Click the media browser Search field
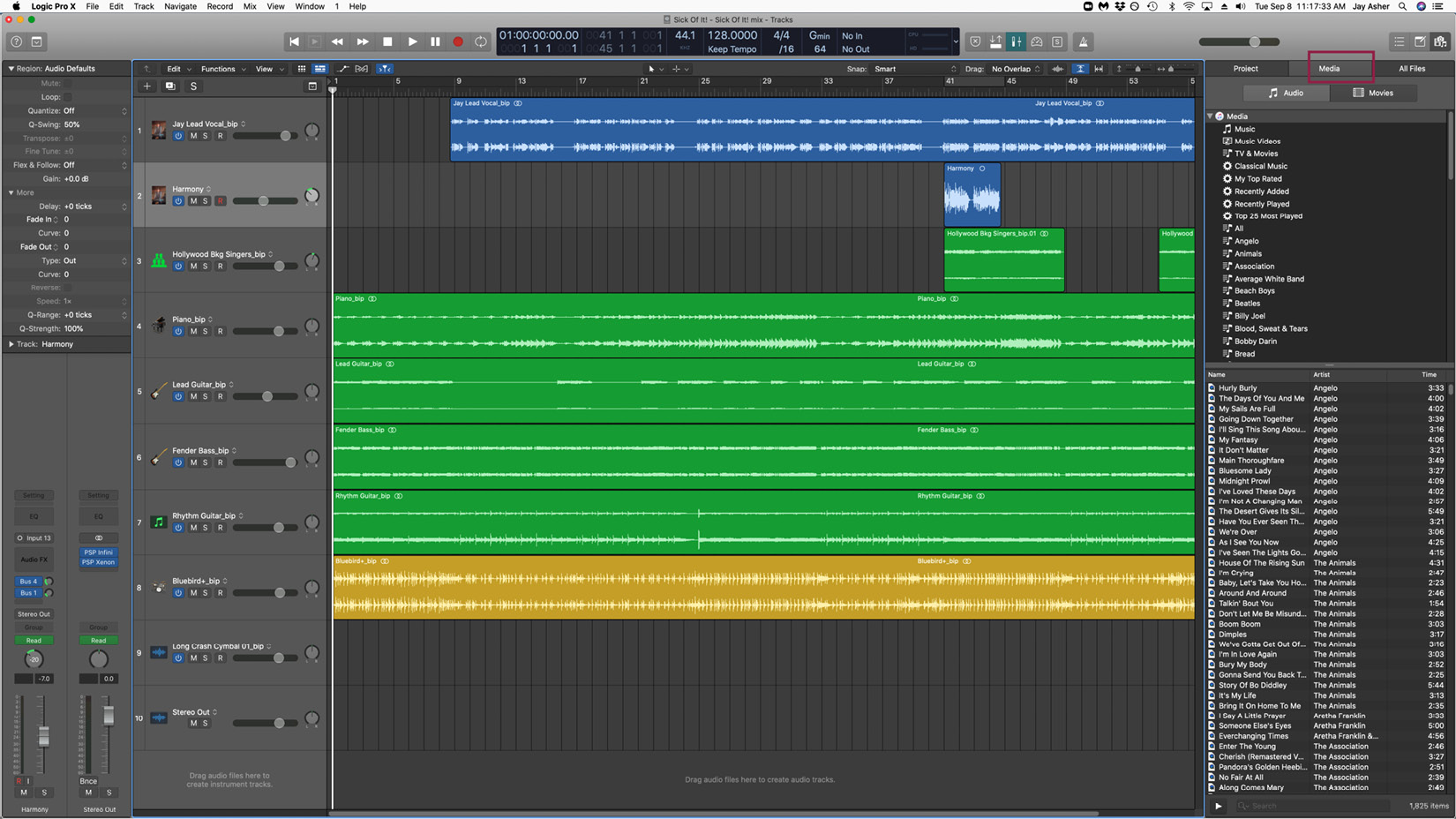This screenshot has height=819, width=1456. [1310, 806]
